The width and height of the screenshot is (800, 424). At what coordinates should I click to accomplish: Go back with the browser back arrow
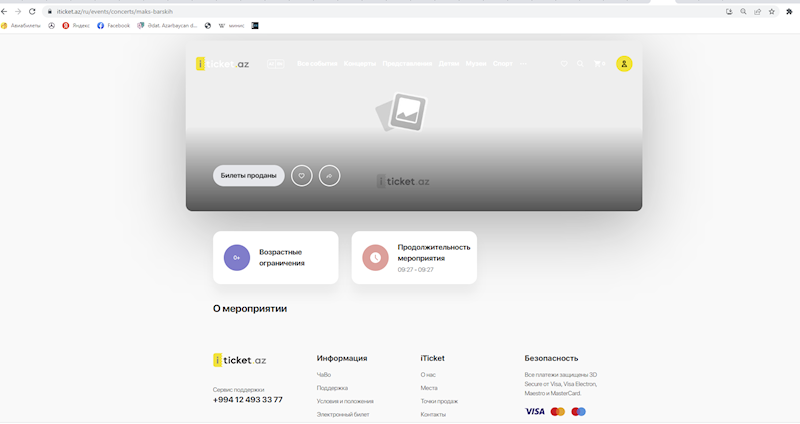4,11
